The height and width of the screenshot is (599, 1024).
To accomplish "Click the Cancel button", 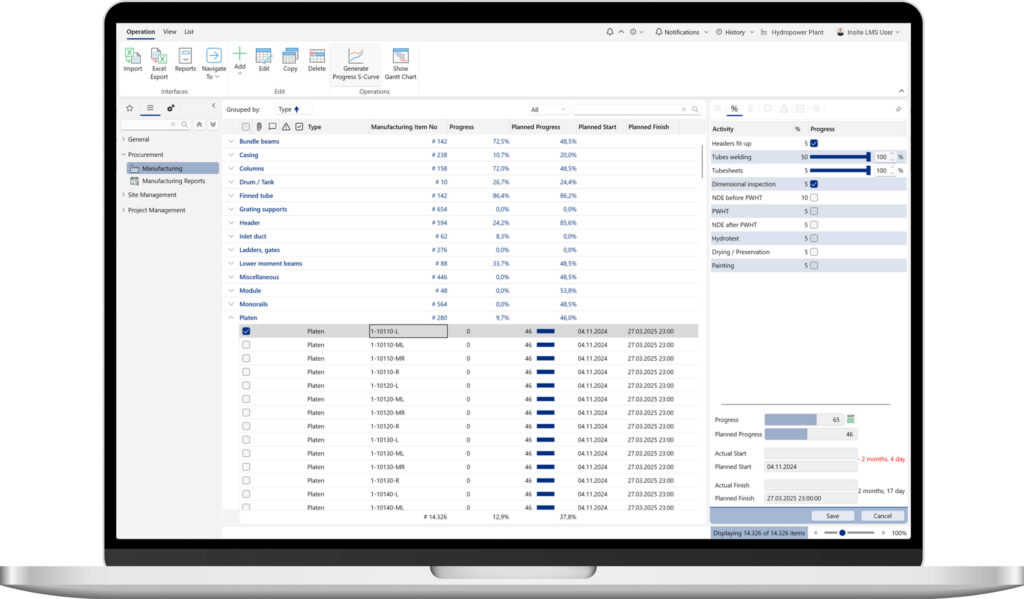I will tap(882, 516).
